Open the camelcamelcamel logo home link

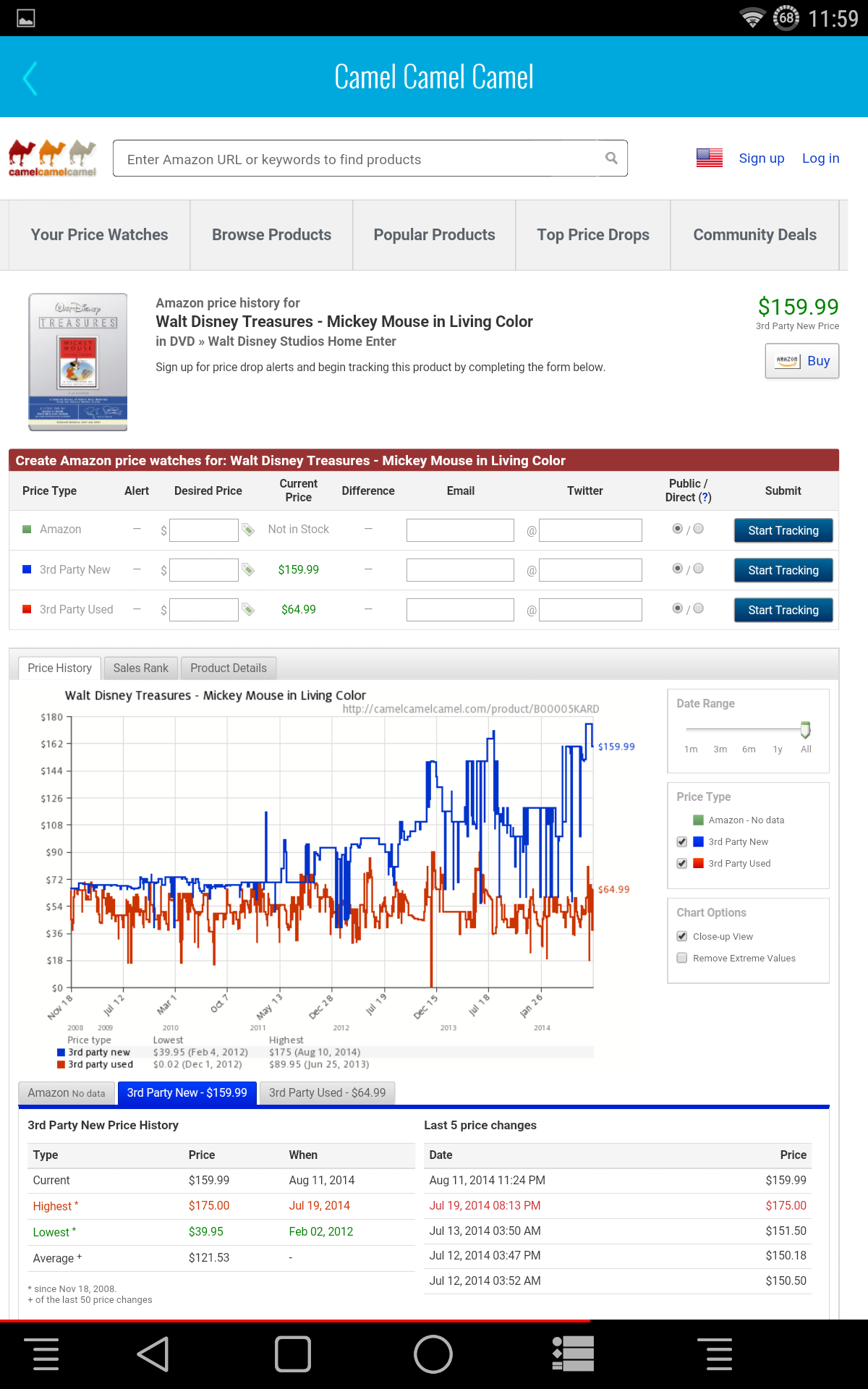[52, 158]
